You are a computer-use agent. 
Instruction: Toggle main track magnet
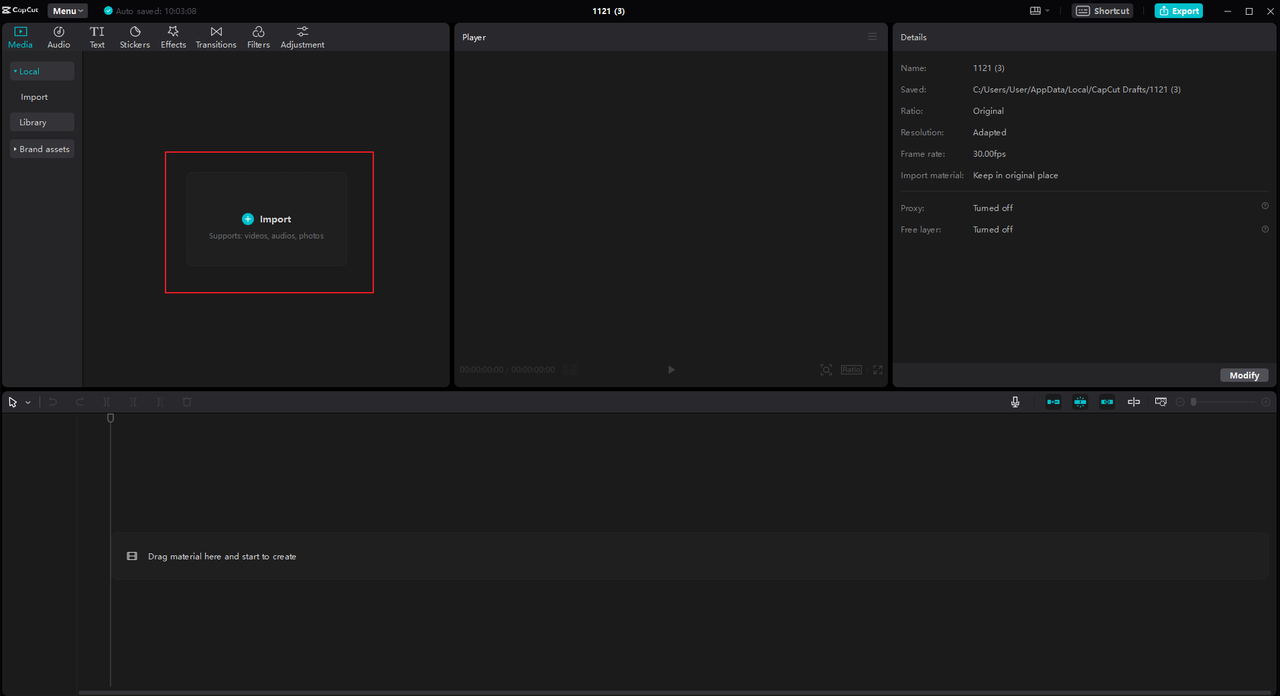pyautogui.click(x=1053, y=402)
